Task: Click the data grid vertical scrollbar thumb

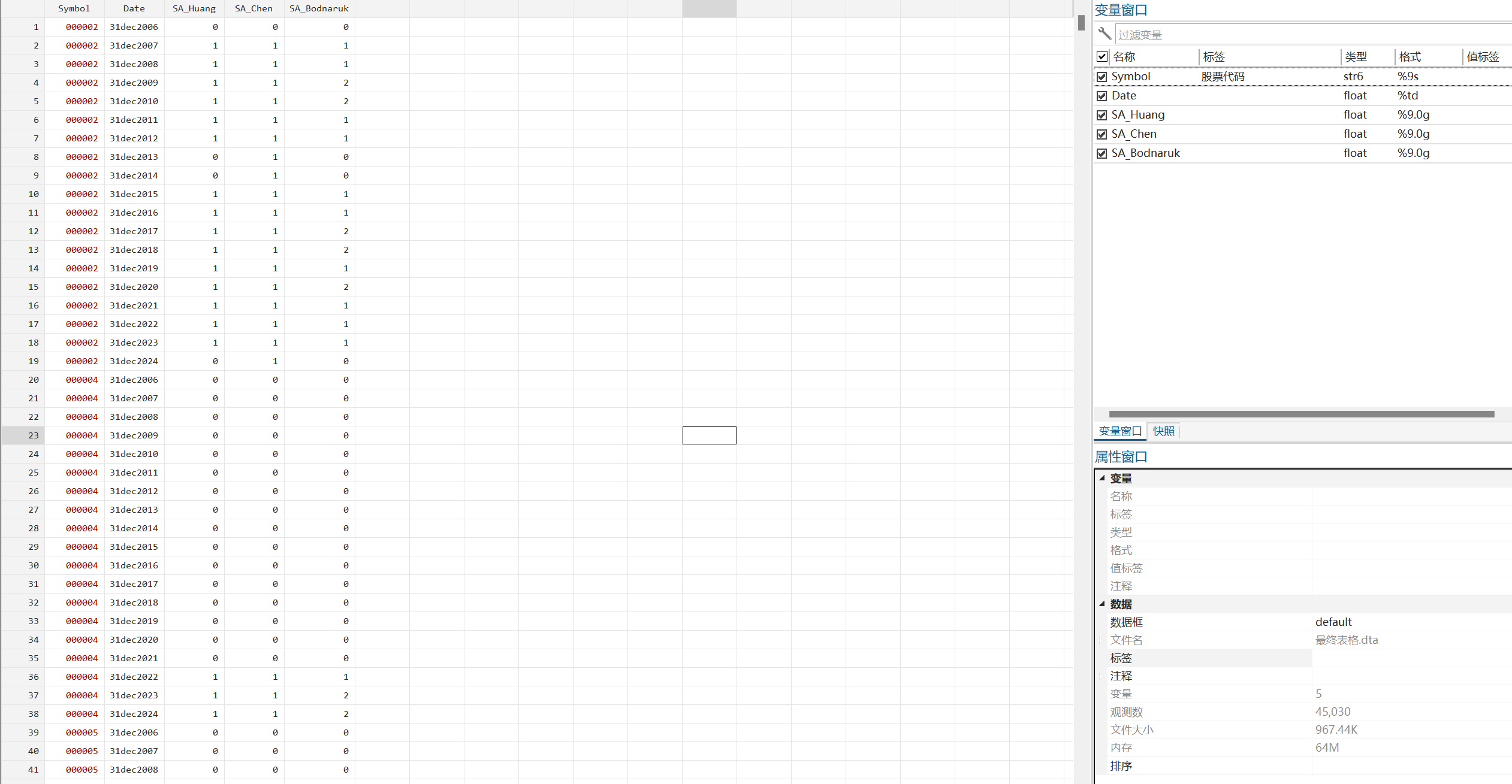Action: pyautogui.click(x=1081, y=23)
